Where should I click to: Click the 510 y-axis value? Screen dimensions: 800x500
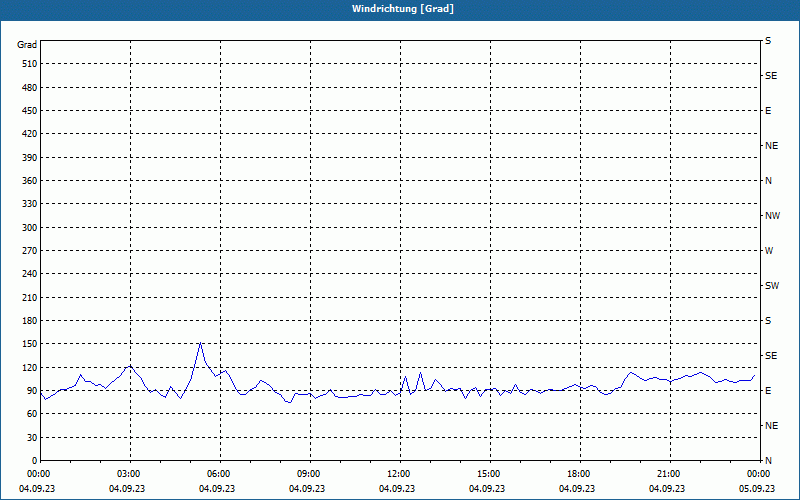click(30, 64)
